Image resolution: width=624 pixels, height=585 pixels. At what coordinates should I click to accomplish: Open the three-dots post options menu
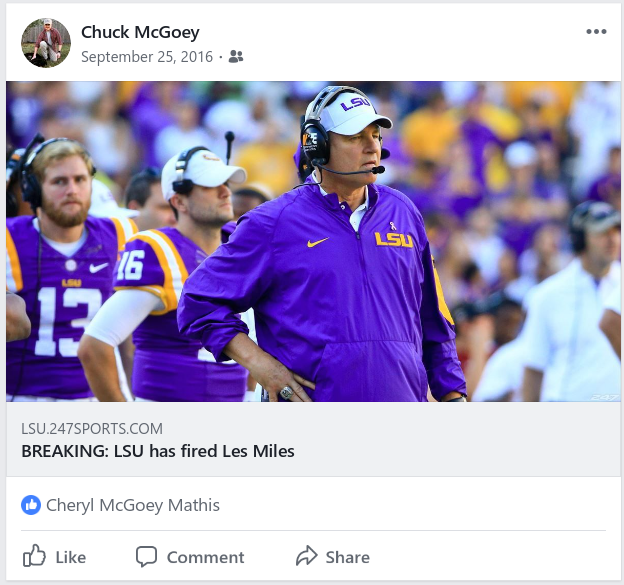point(596,32)
